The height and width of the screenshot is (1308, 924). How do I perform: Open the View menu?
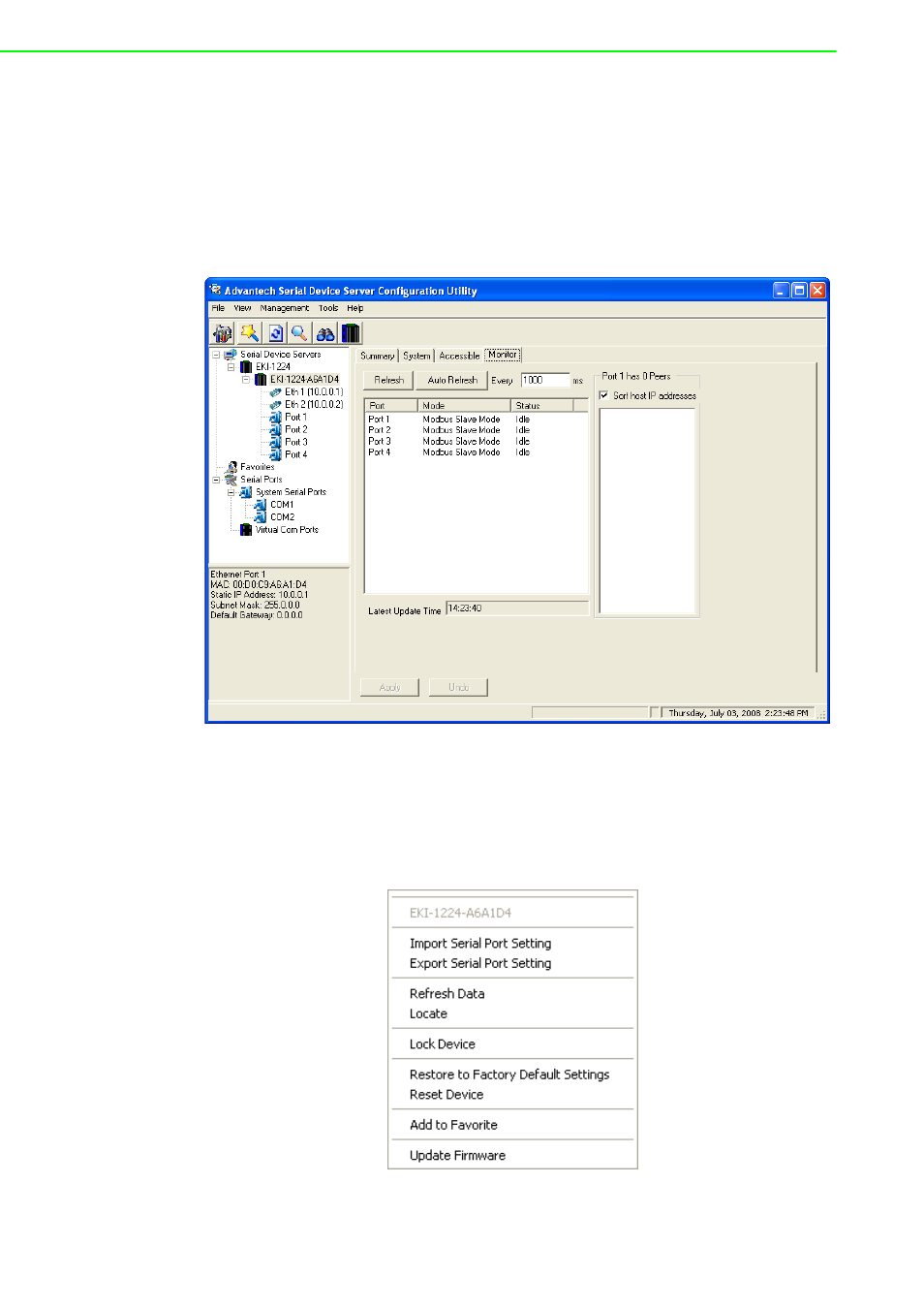click(242, 309)
